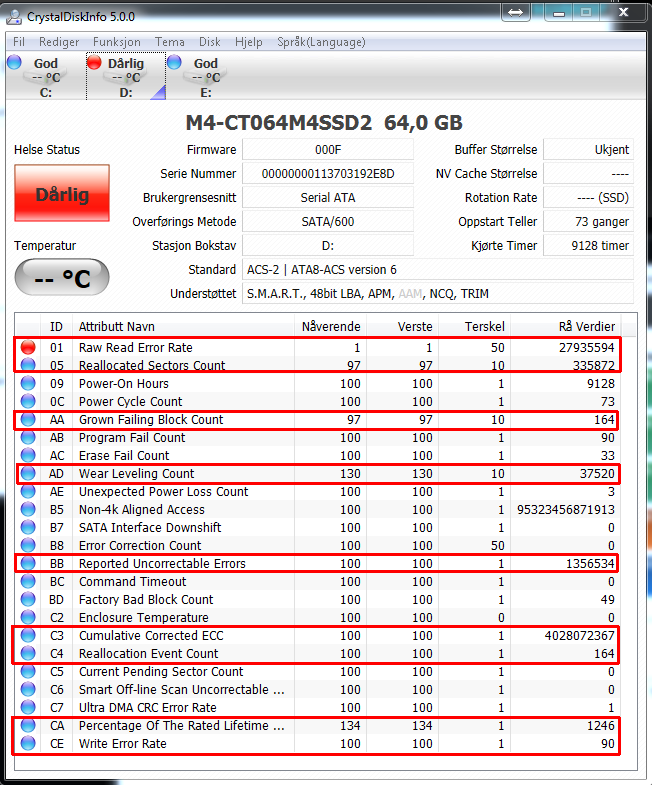Click raw value 95323456871913 in Non-4k Aligned row
The image size is (652, 785).
(x=565, y=510)
